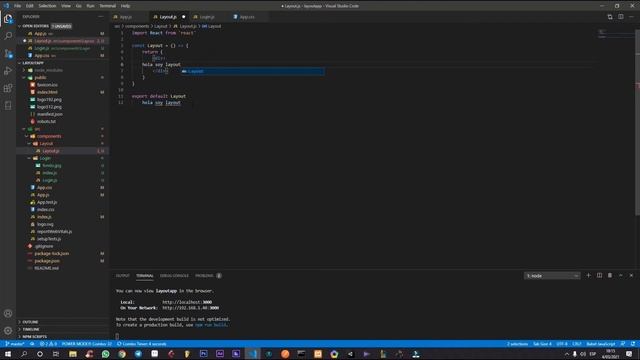Click Tab Size 4 in status bar

[542, 344]
